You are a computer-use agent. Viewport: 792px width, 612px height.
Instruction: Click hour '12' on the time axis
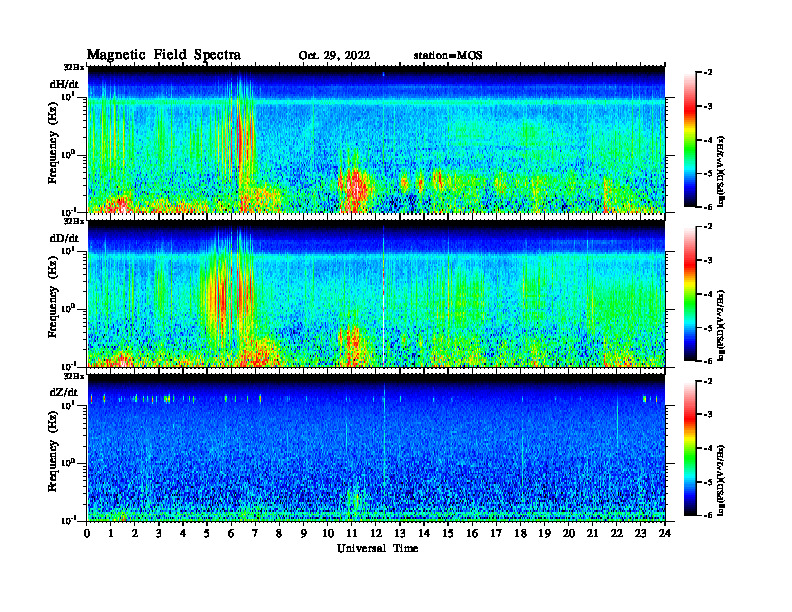coord(376,533)
